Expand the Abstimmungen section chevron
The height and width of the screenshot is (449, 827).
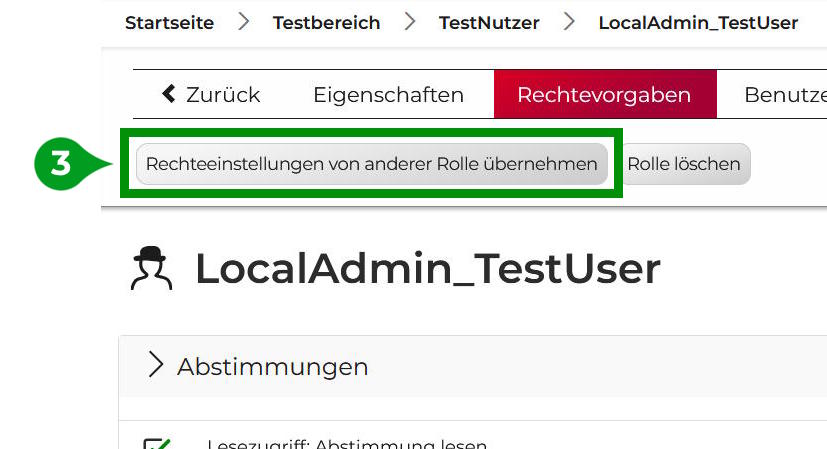(155, 366)
